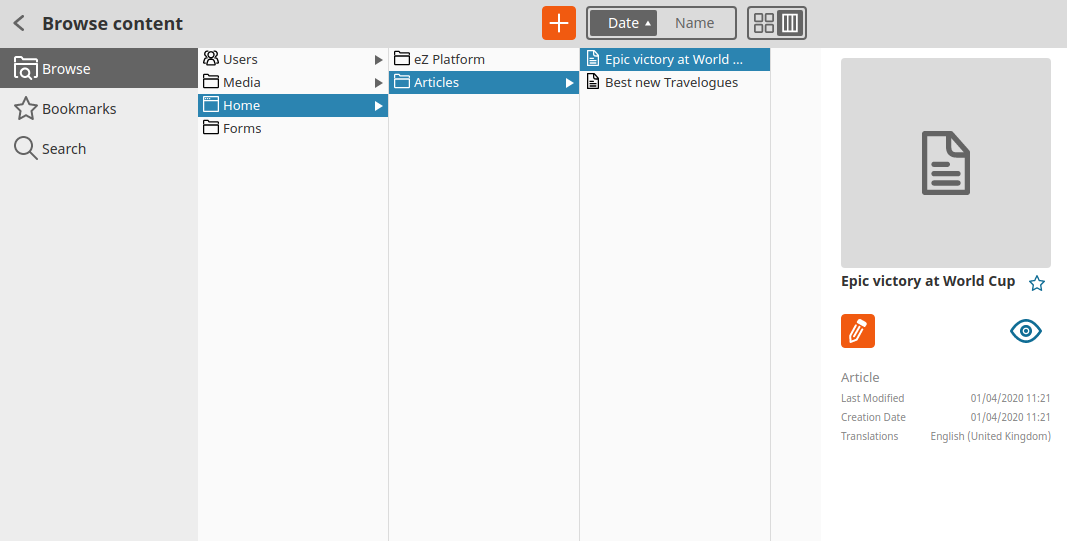This screenshot has width=1067, height=541.
Task: Click the Search magnifier icon
Action: [26, 148]
